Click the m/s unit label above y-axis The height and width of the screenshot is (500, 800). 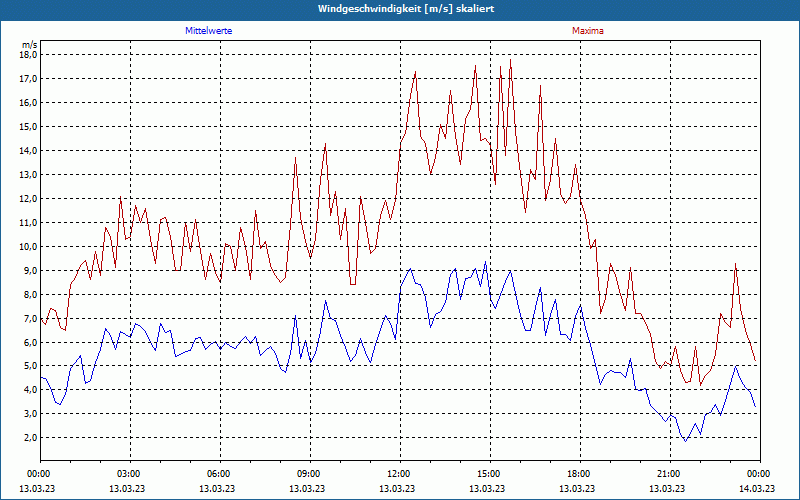click(30, 45)
